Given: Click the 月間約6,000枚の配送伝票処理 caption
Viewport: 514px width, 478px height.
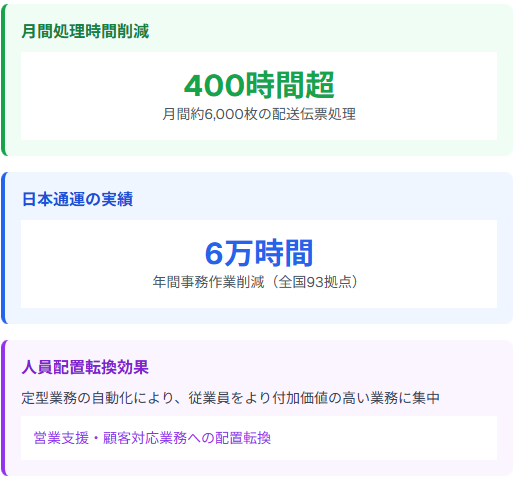Looking at the screenshot, I should click(259, 114).
